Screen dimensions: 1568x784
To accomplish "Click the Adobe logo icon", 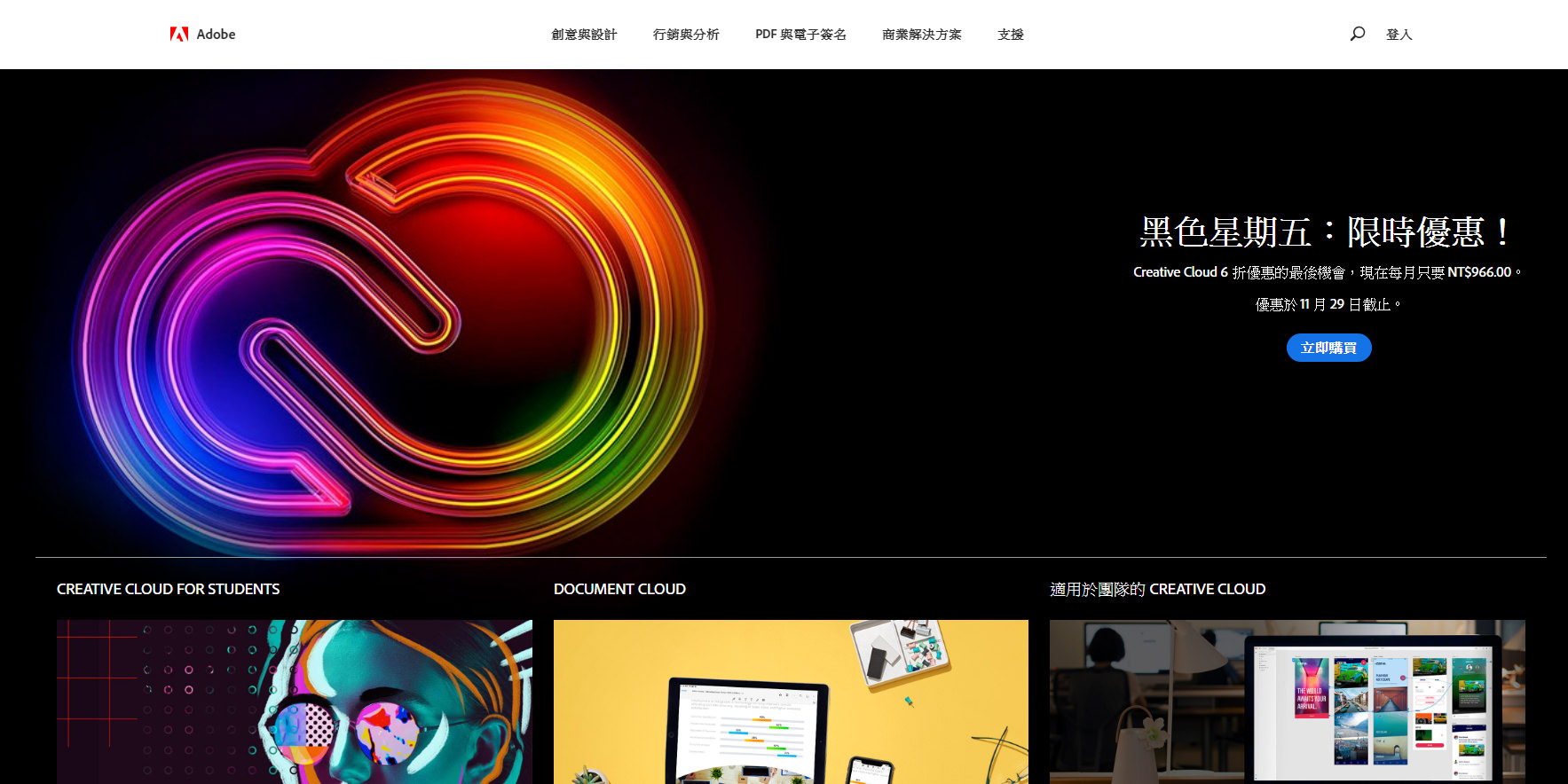I will point(179,35).
